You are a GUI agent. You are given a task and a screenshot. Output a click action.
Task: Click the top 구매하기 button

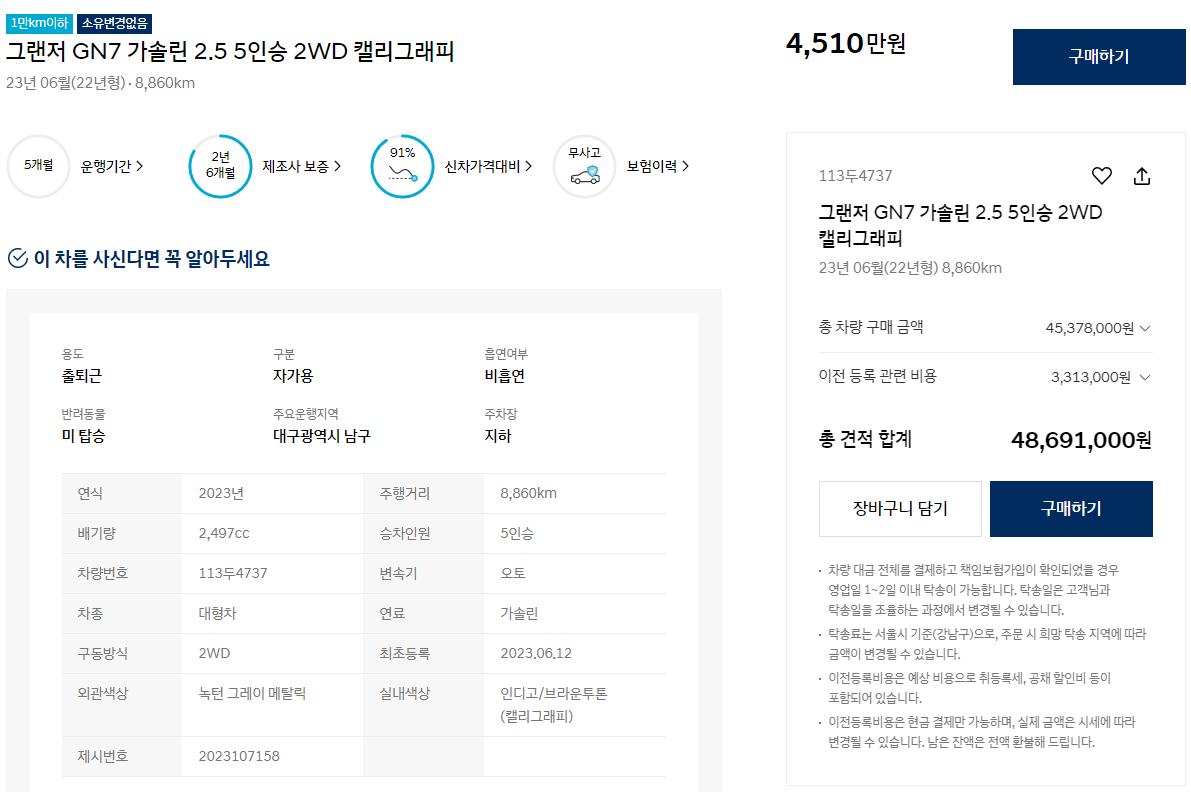[x=1098, y=57]
